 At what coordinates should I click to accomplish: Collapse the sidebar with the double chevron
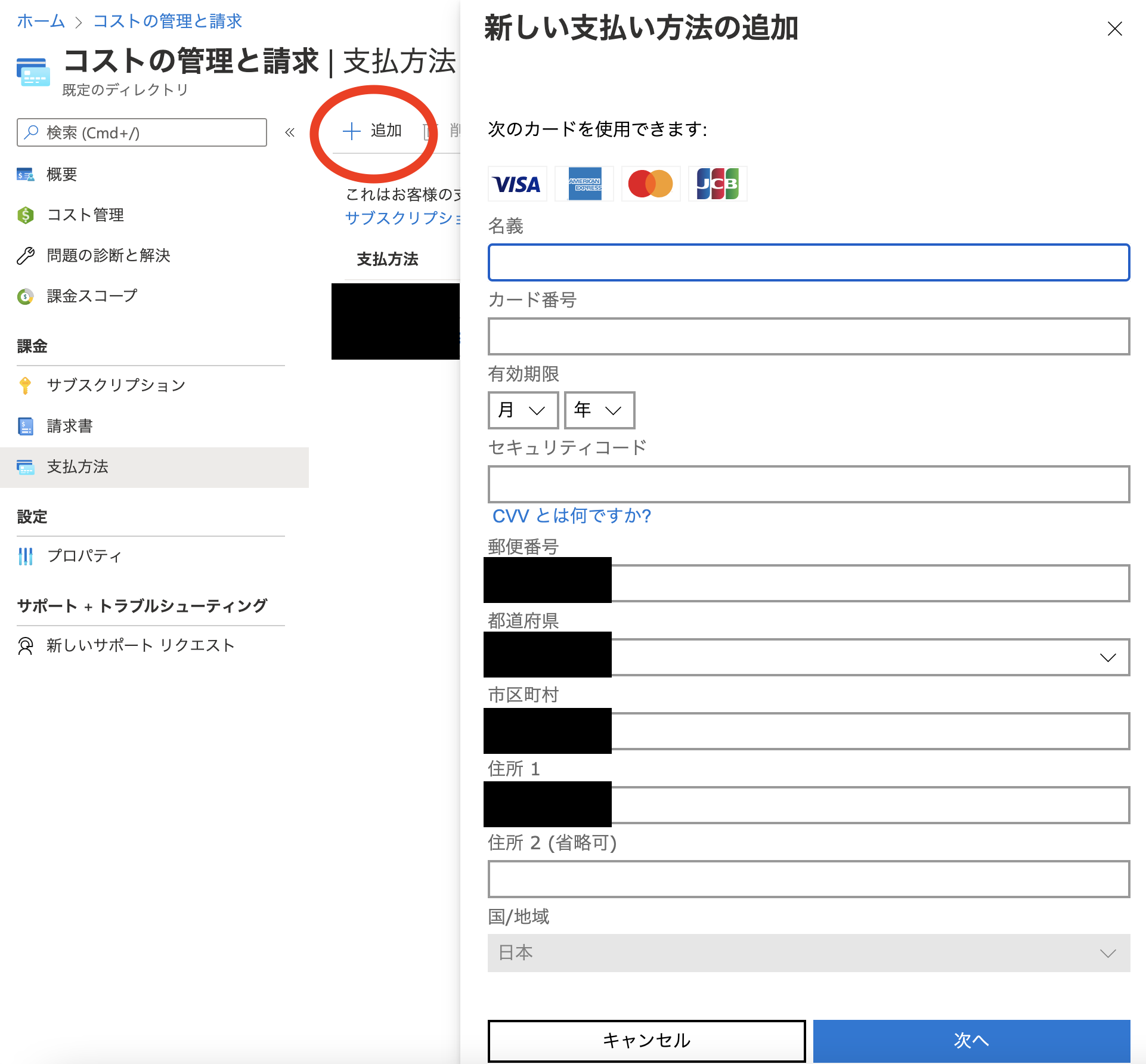click(x=290, y=132)
